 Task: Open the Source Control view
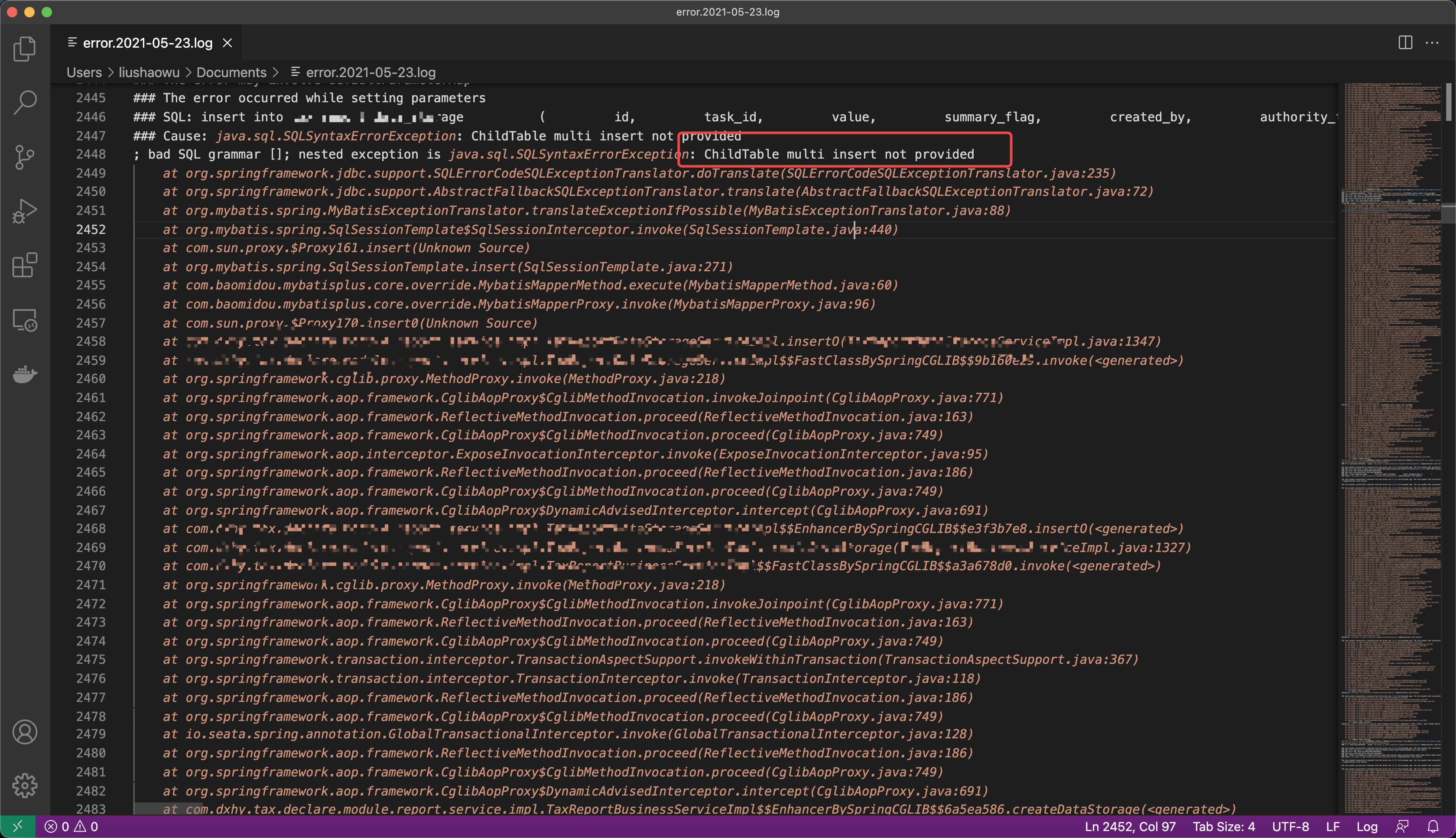pos(25,157)
